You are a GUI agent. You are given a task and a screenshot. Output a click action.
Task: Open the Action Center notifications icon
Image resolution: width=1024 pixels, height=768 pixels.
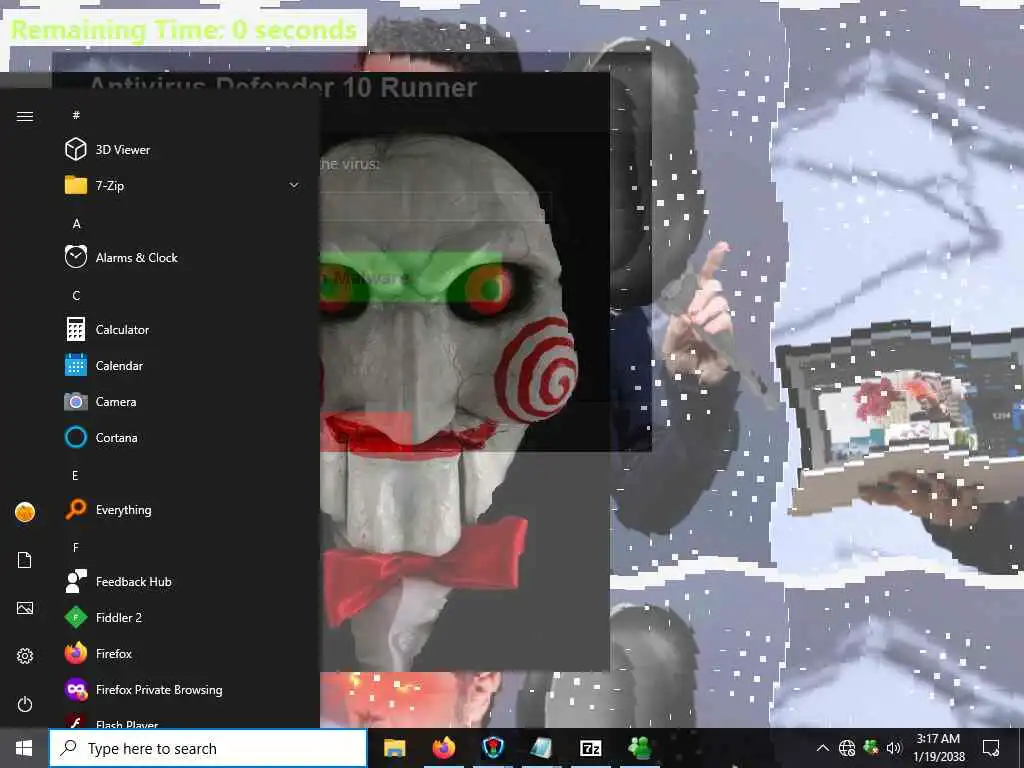point(991,748)
